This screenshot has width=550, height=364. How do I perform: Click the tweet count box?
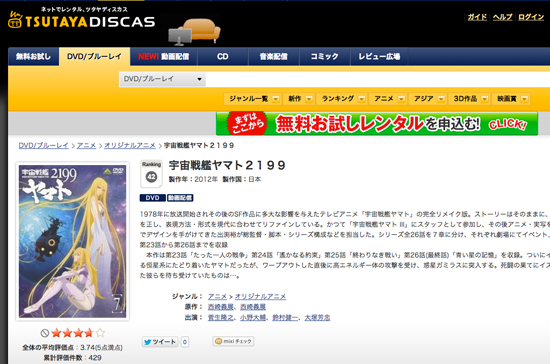tap(185, 342)
